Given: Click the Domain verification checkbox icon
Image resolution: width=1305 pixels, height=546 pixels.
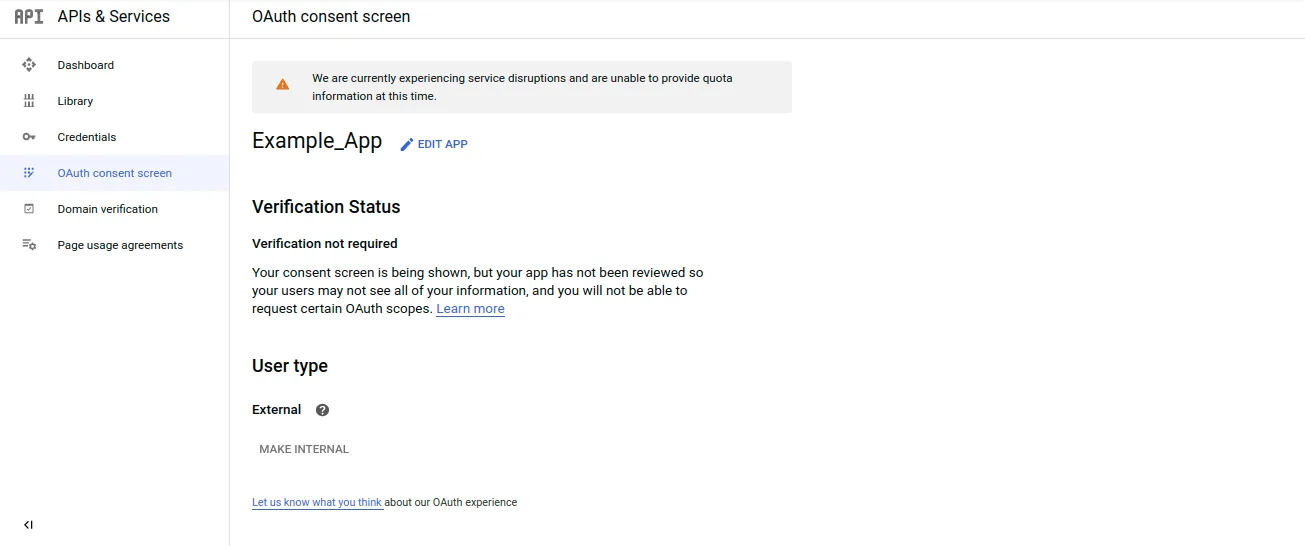Looking at the screenshot, I should coord(29,209).
